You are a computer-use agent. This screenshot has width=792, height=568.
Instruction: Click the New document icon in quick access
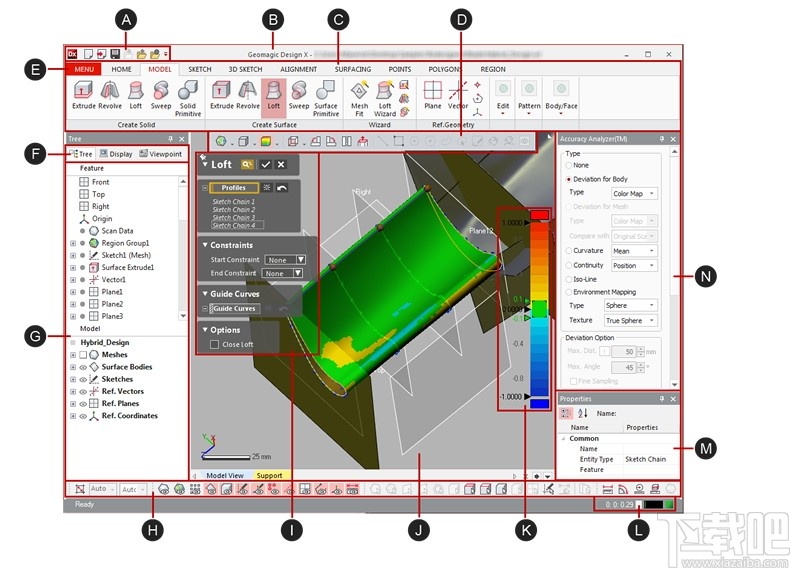[x=88, y=54]
